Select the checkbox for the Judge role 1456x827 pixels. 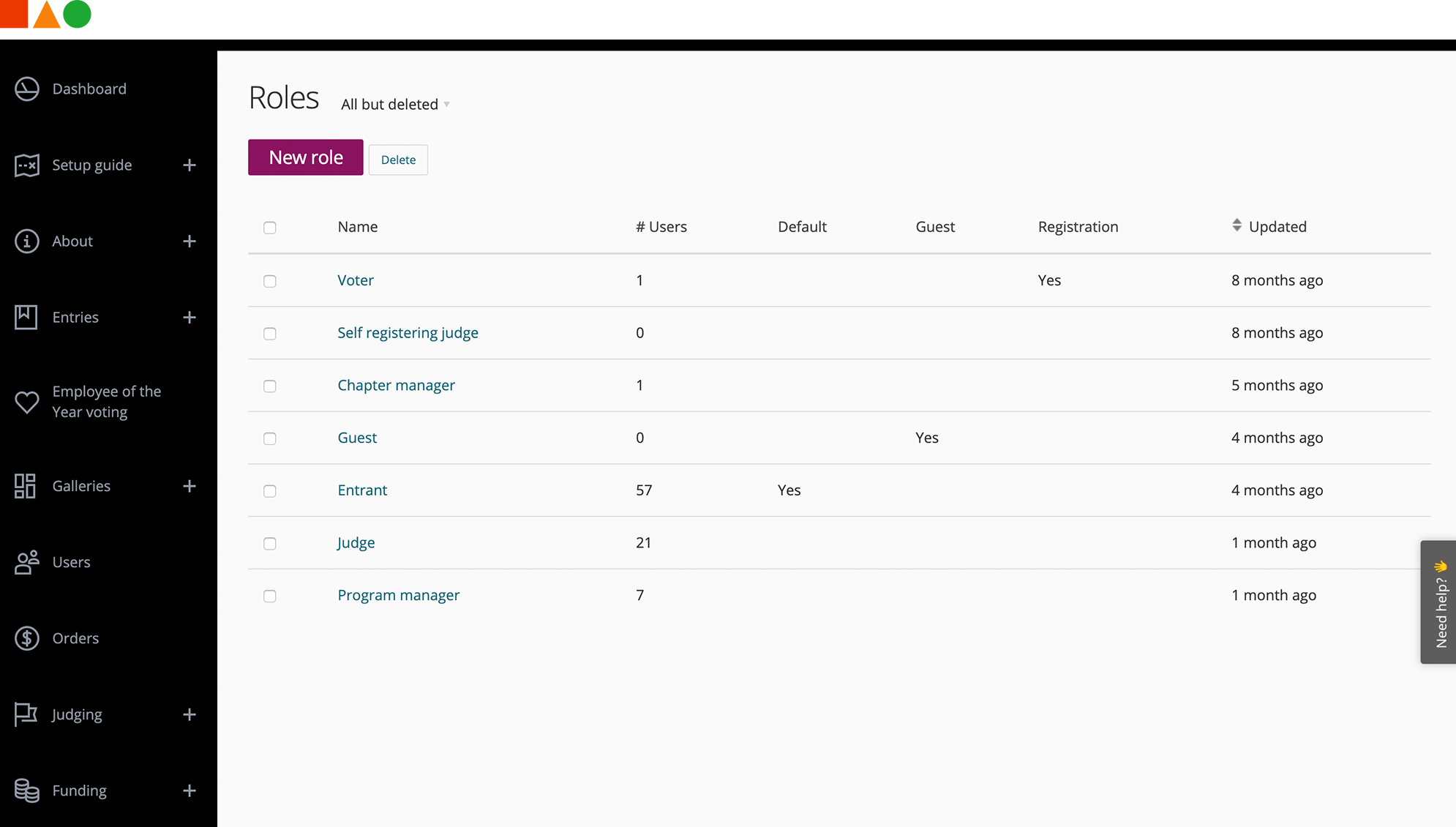tap(269, 544)
